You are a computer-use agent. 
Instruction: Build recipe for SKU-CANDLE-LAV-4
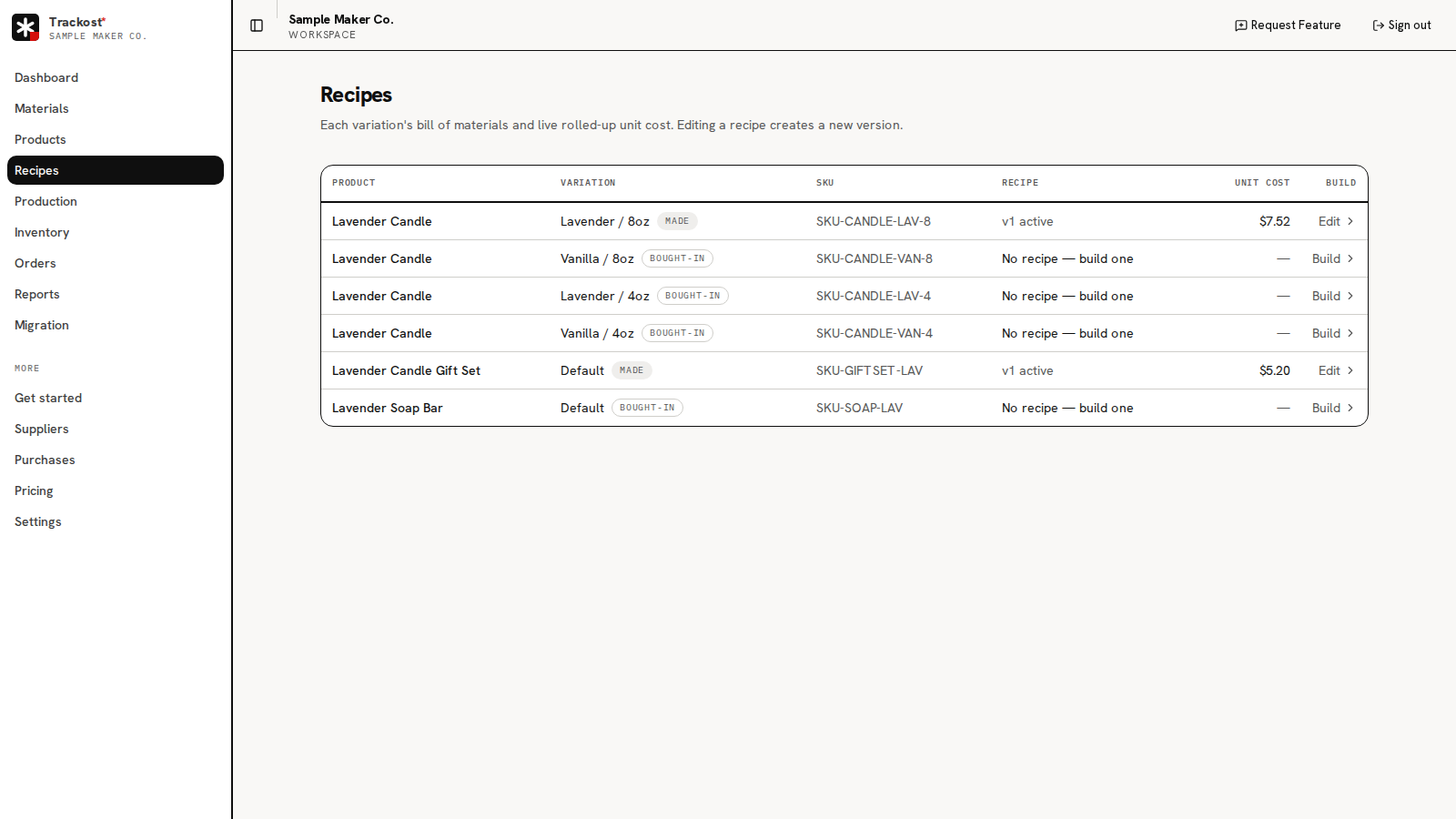pyautogui.click(x=1333, y=296)
